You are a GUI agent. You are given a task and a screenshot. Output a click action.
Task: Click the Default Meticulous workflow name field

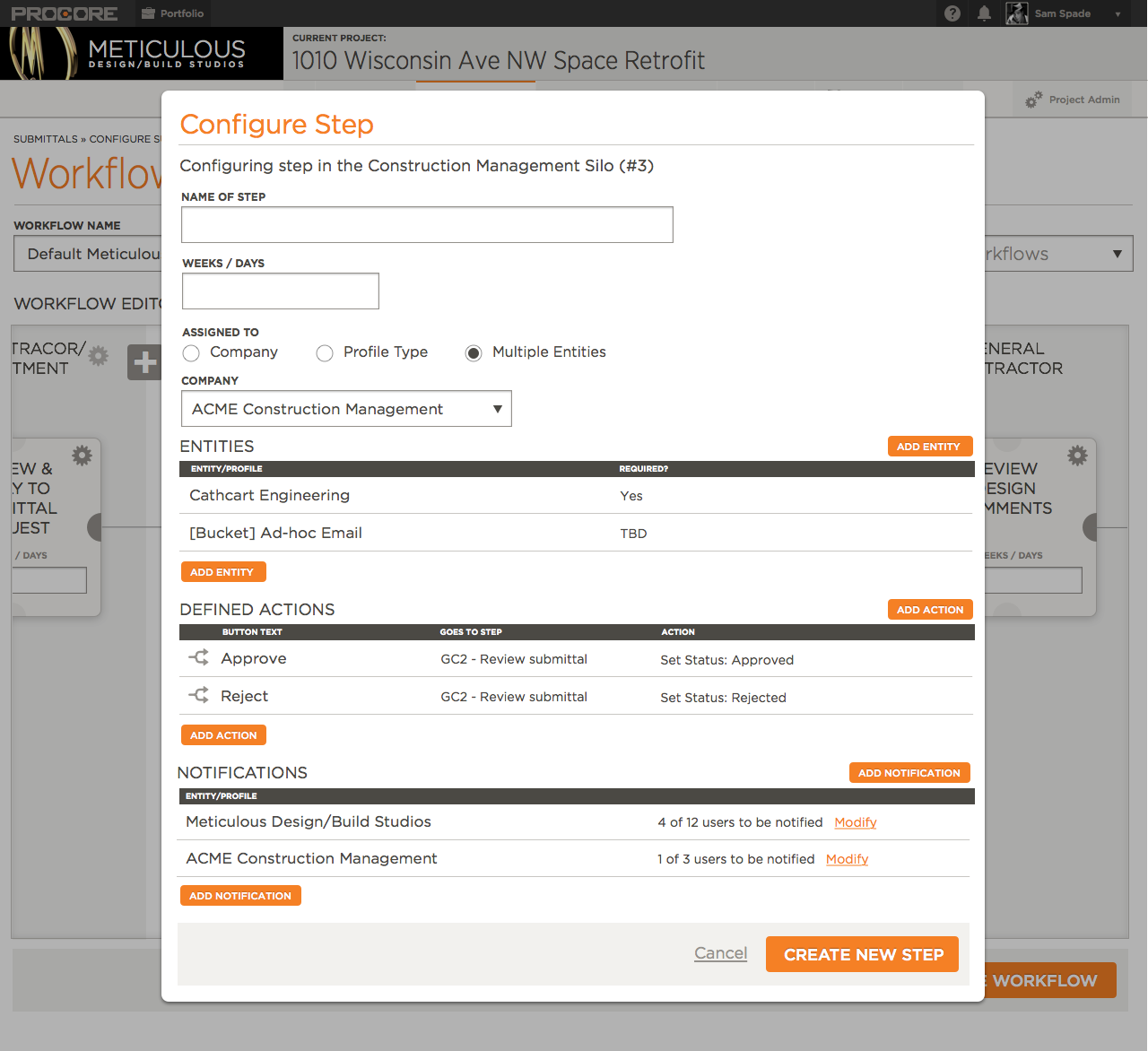click(88, 254)
